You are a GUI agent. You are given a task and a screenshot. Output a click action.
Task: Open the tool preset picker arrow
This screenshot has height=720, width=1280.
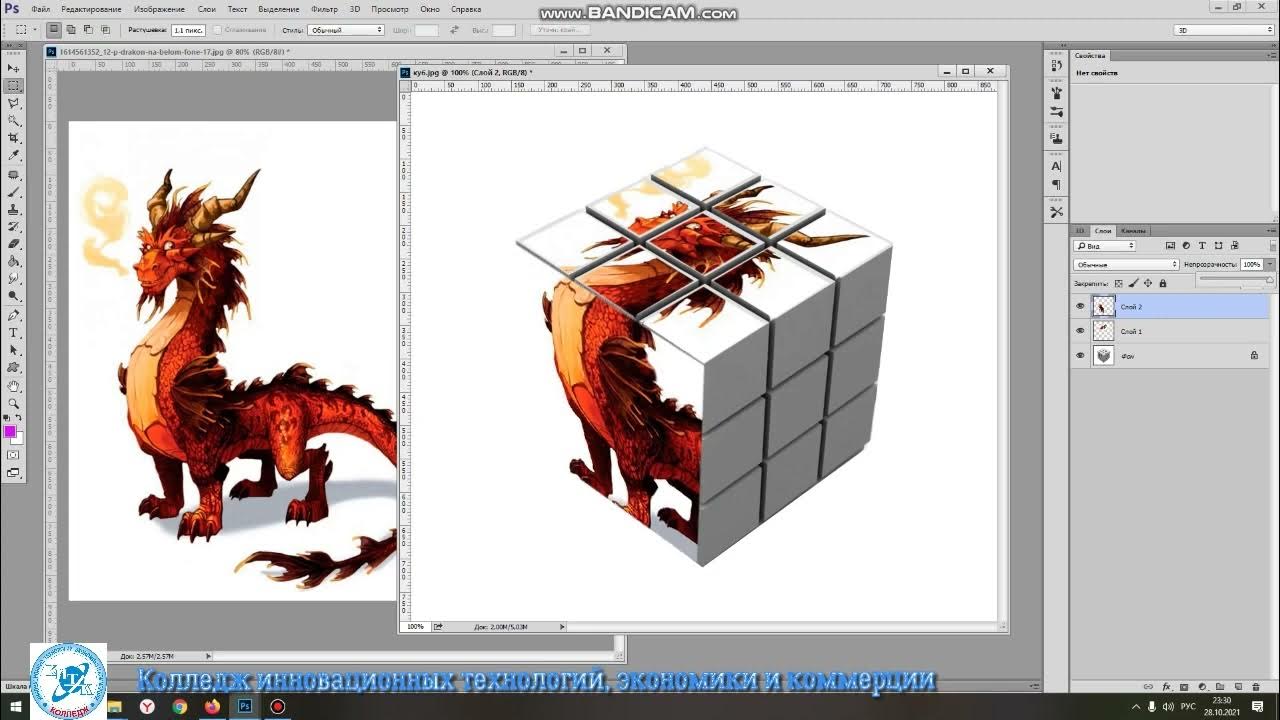[35, 30]
